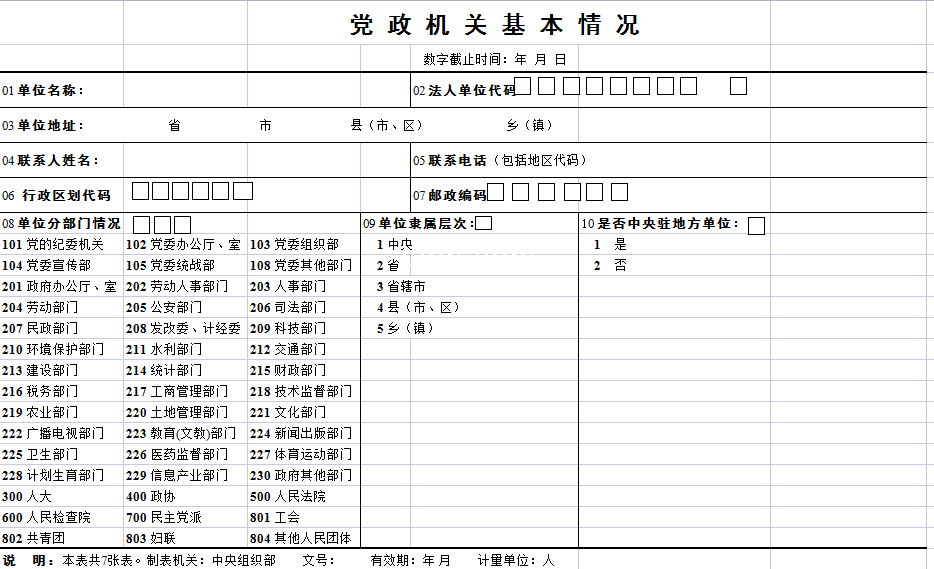Choose option 5 乡（镇） in the hierarchy list
The width and height of the screenshot is (934, 569).
point(405,328)
